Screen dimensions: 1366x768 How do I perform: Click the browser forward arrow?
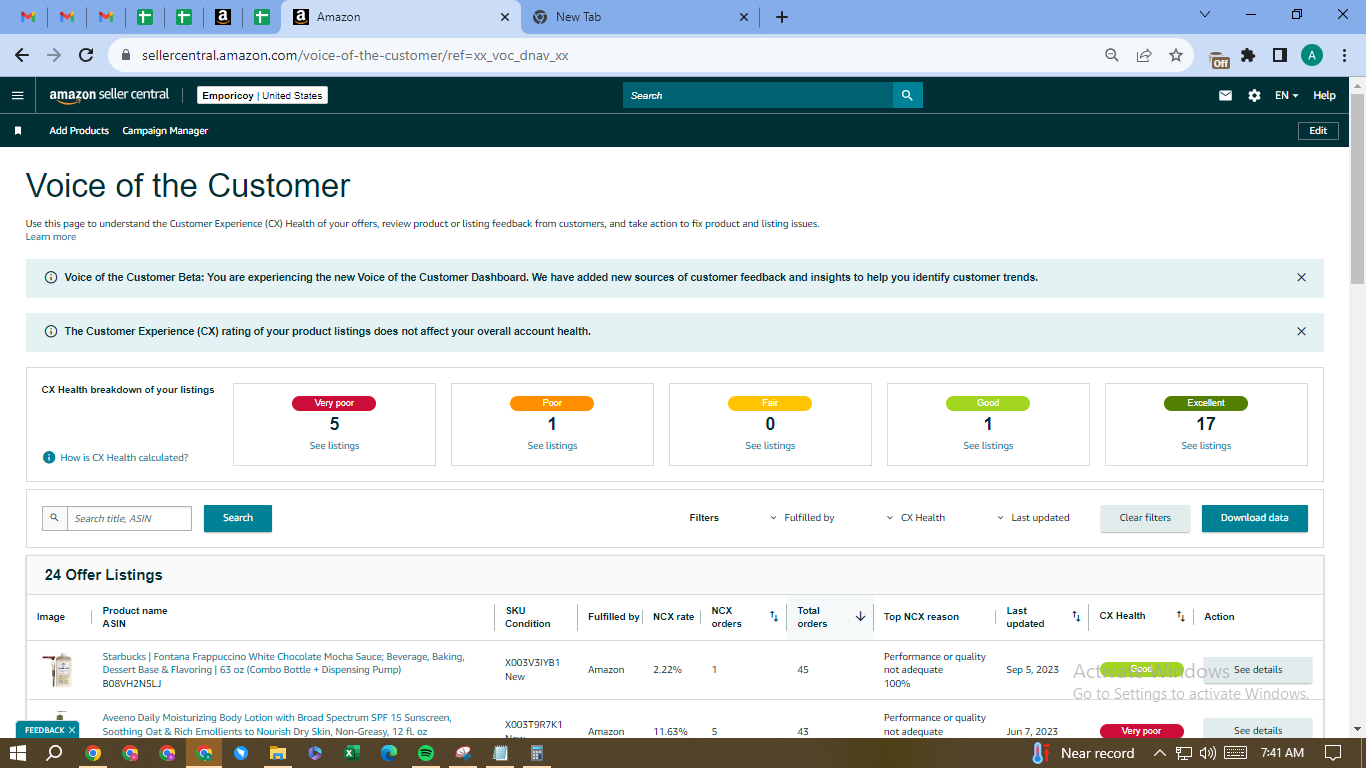55,55
